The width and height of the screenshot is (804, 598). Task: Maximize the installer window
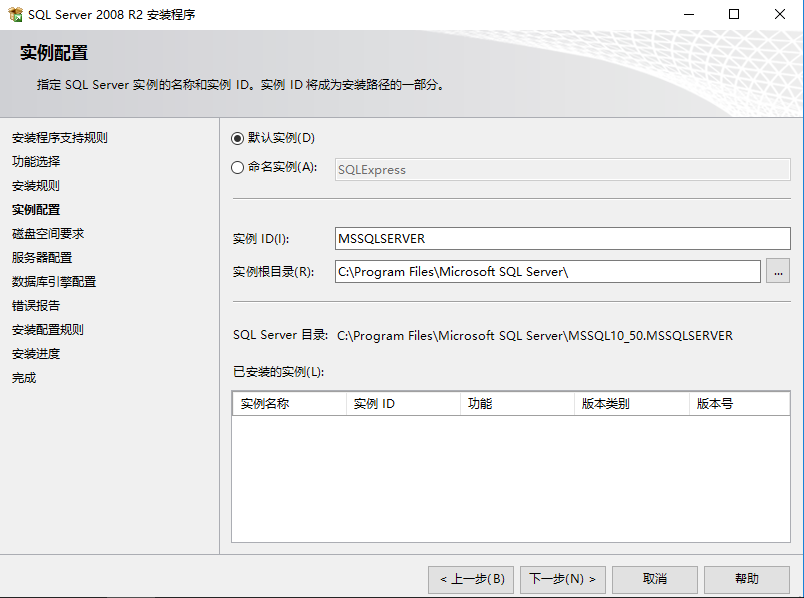(x=734, y=14)
